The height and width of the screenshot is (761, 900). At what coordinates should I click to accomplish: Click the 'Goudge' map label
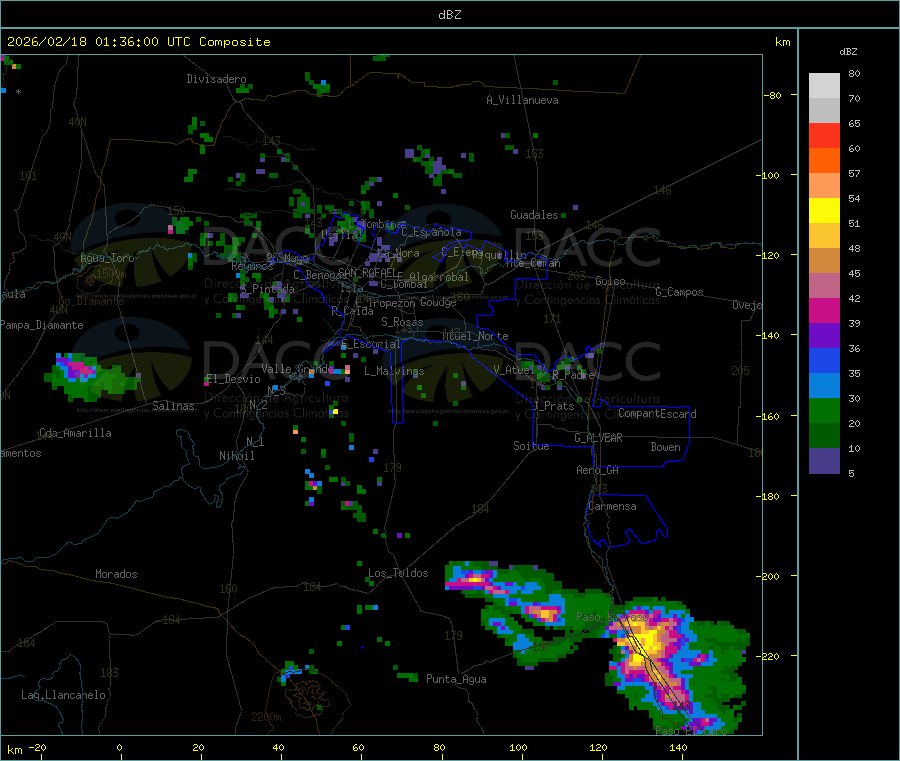click(438, 302)
